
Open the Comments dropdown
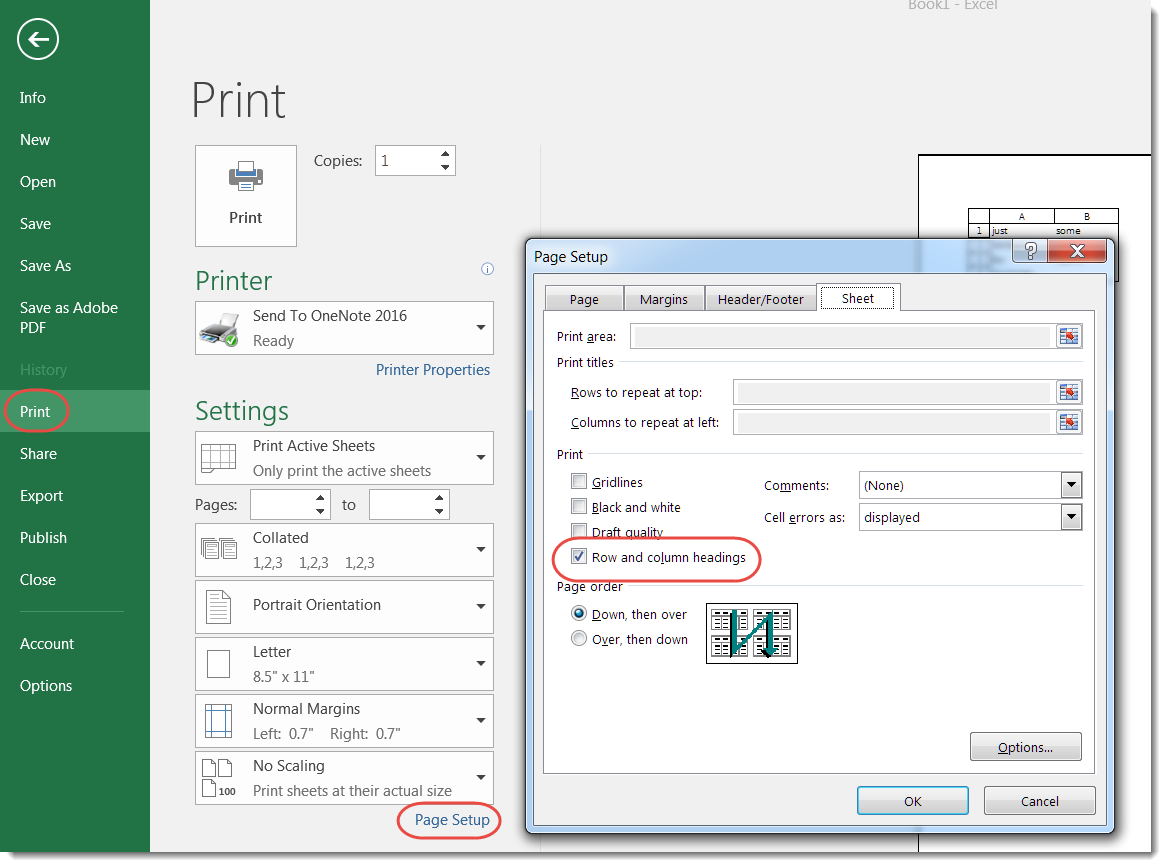[1071, 485]
